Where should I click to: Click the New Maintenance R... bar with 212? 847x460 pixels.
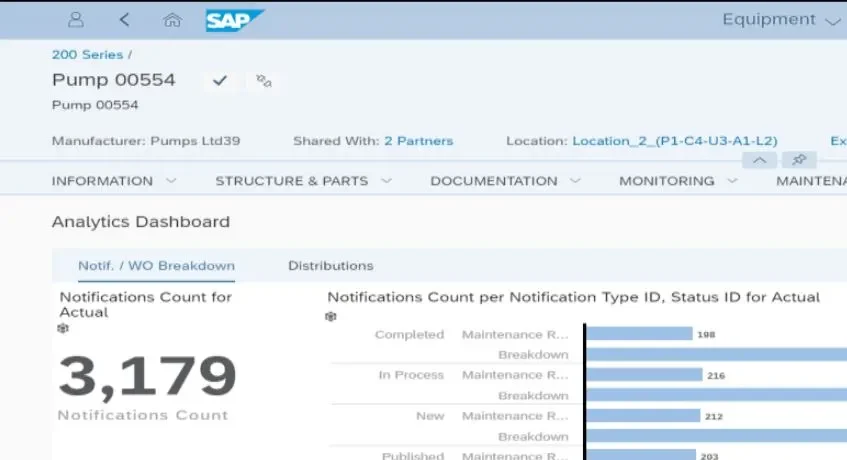(x=643, y=415)
